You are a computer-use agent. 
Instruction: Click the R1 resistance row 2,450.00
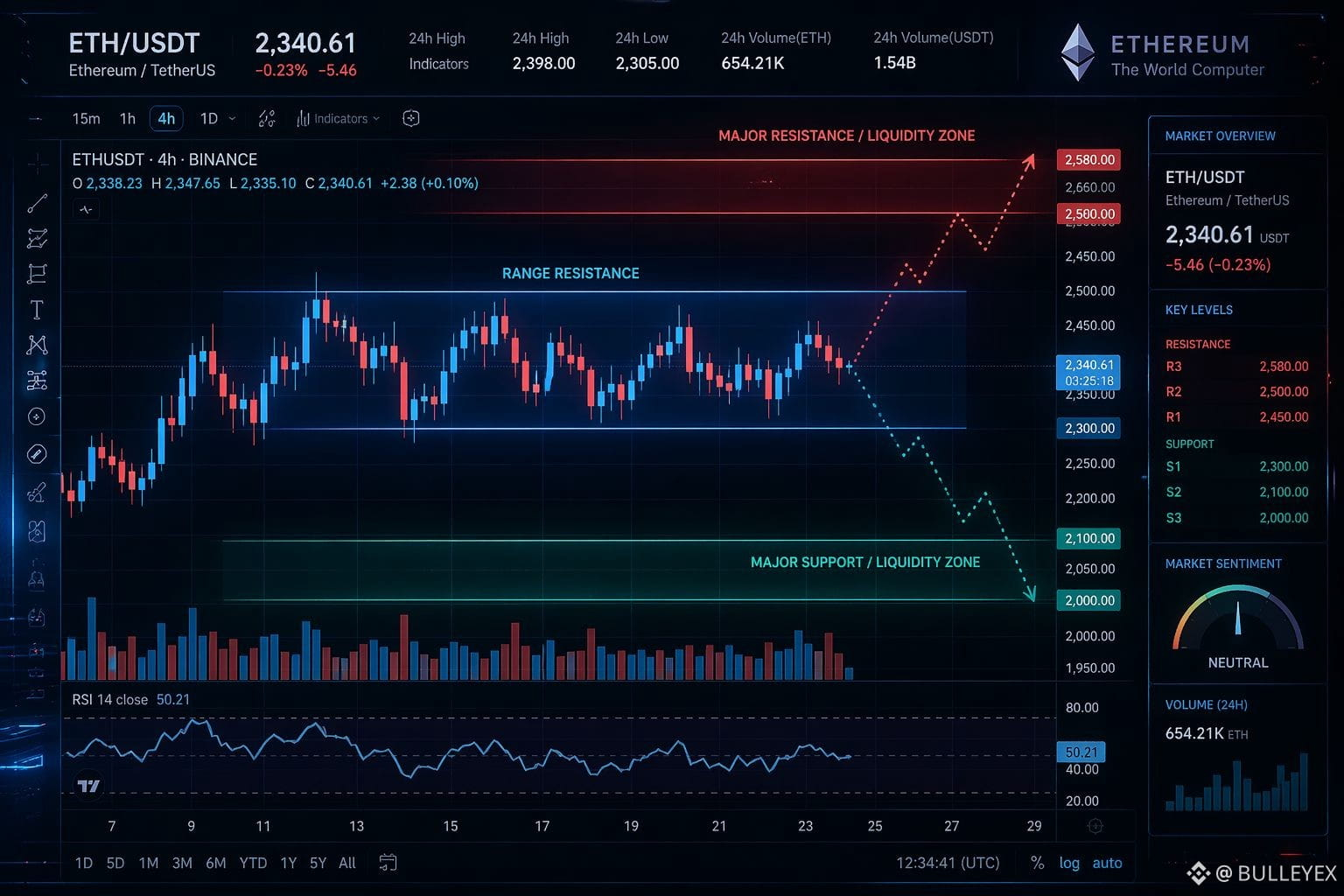click(x=1237, y=417)
